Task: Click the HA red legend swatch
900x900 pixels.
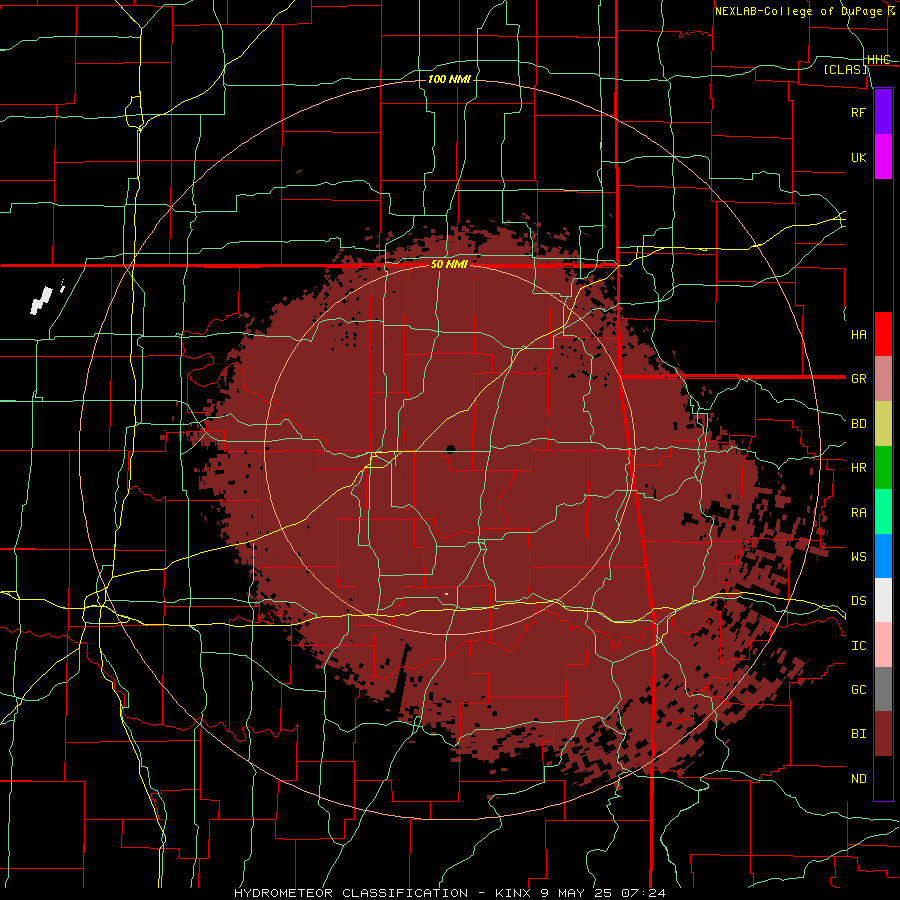Action: point(883,334)
